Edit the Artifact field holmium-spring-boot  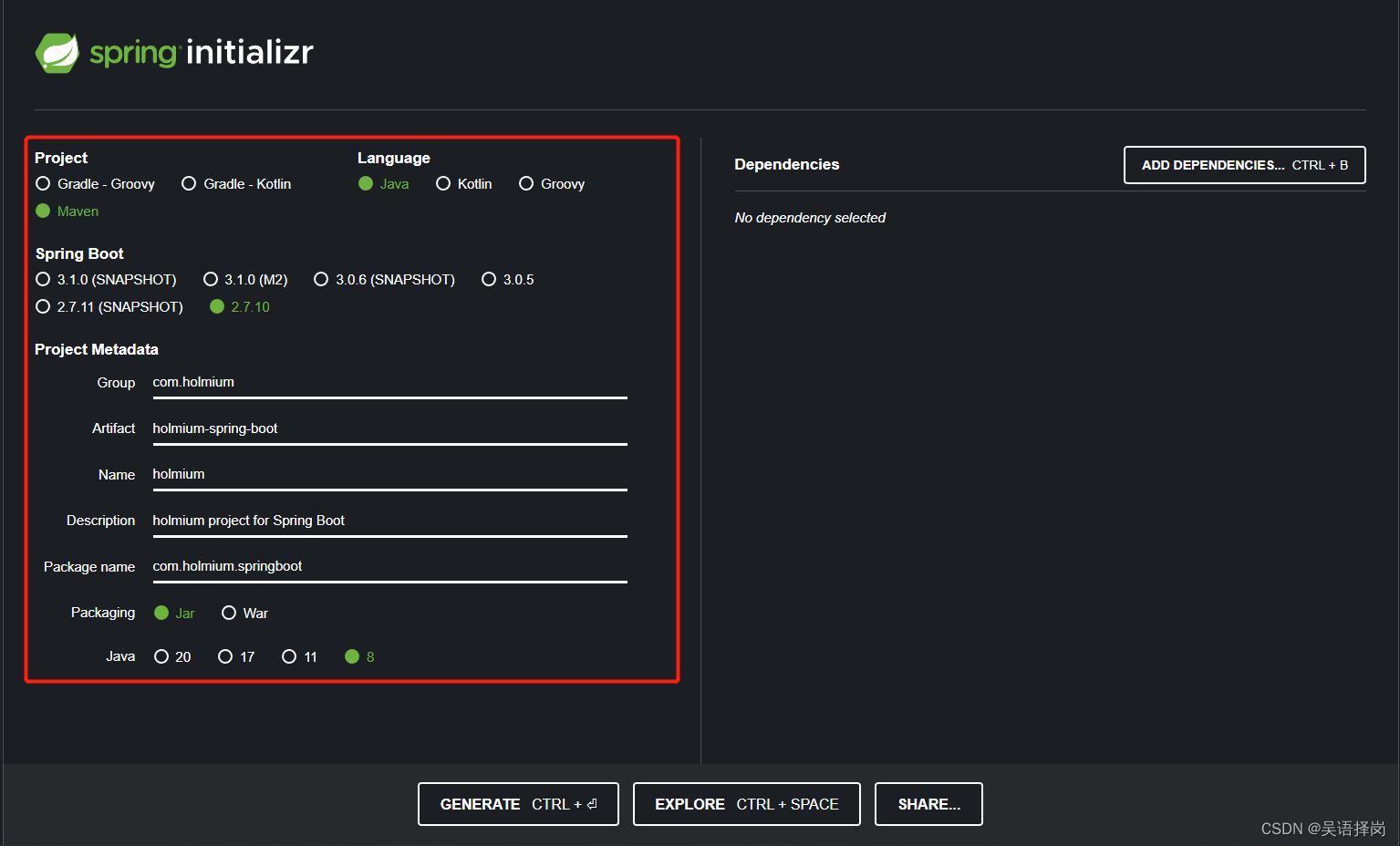pos(389,428)
